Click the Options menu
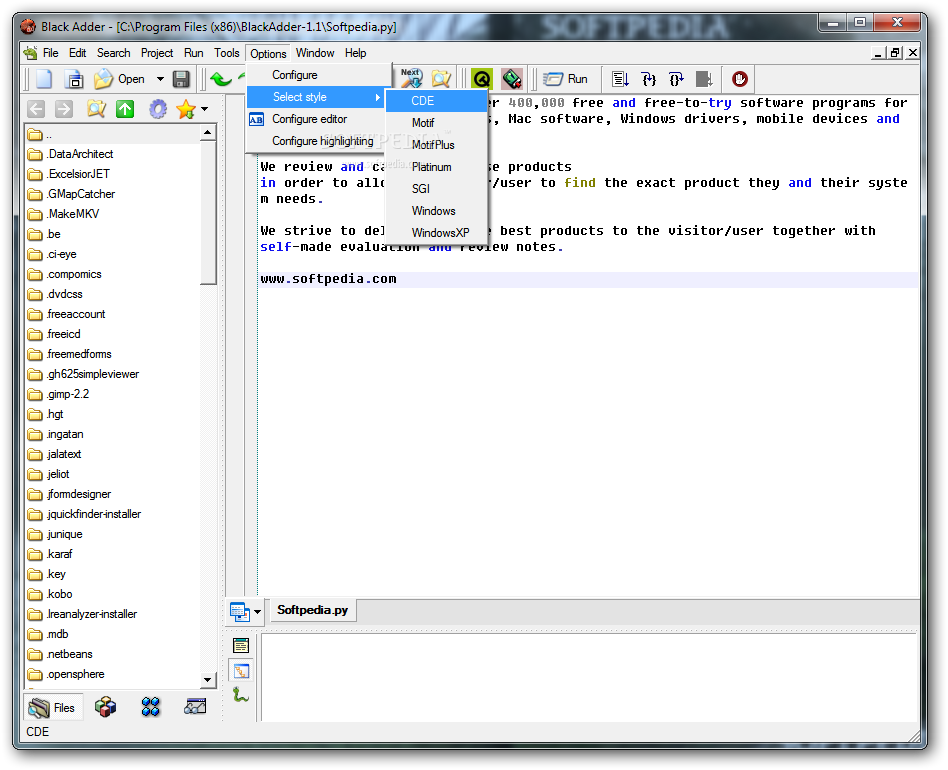Image resolution: width=948 pixels, height=770 pixels. (x=268, y=54)
